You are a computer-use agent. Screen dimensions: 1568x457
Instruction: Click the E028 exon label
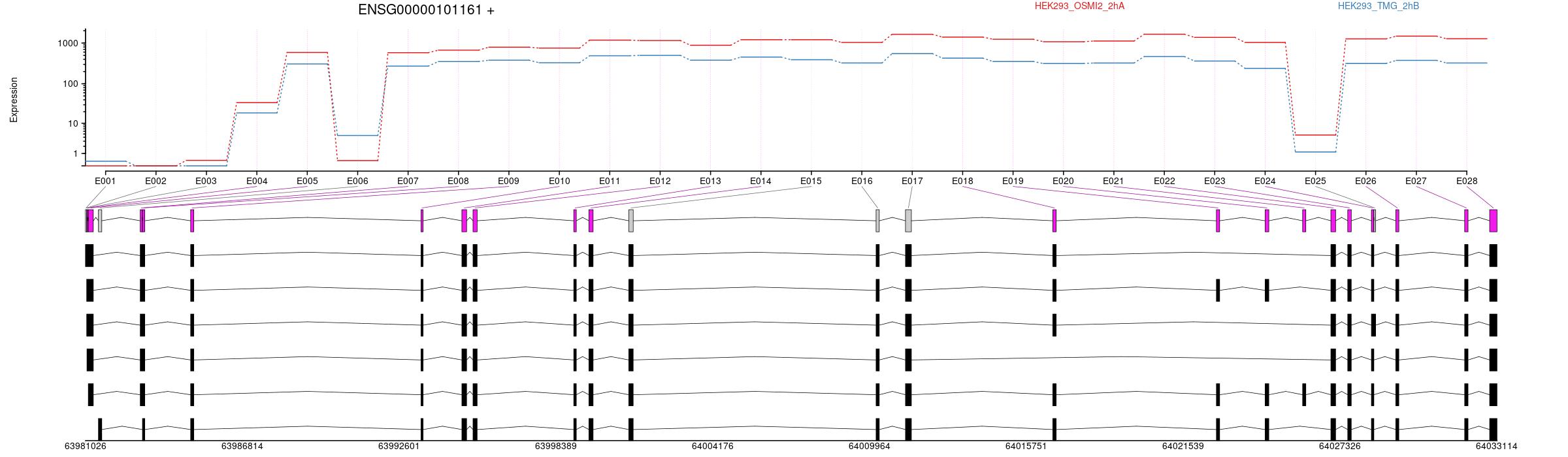(1467, 181)
